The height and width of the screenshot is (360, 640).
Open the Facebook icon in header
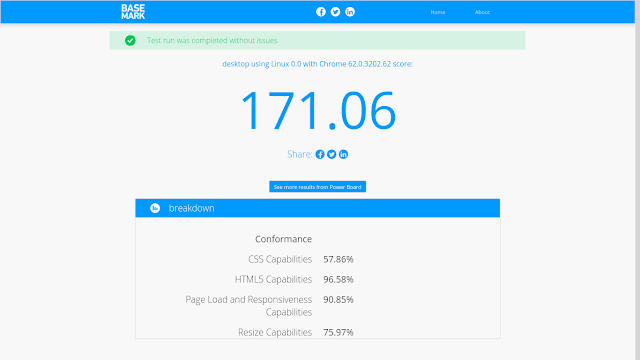coord(321,12)
